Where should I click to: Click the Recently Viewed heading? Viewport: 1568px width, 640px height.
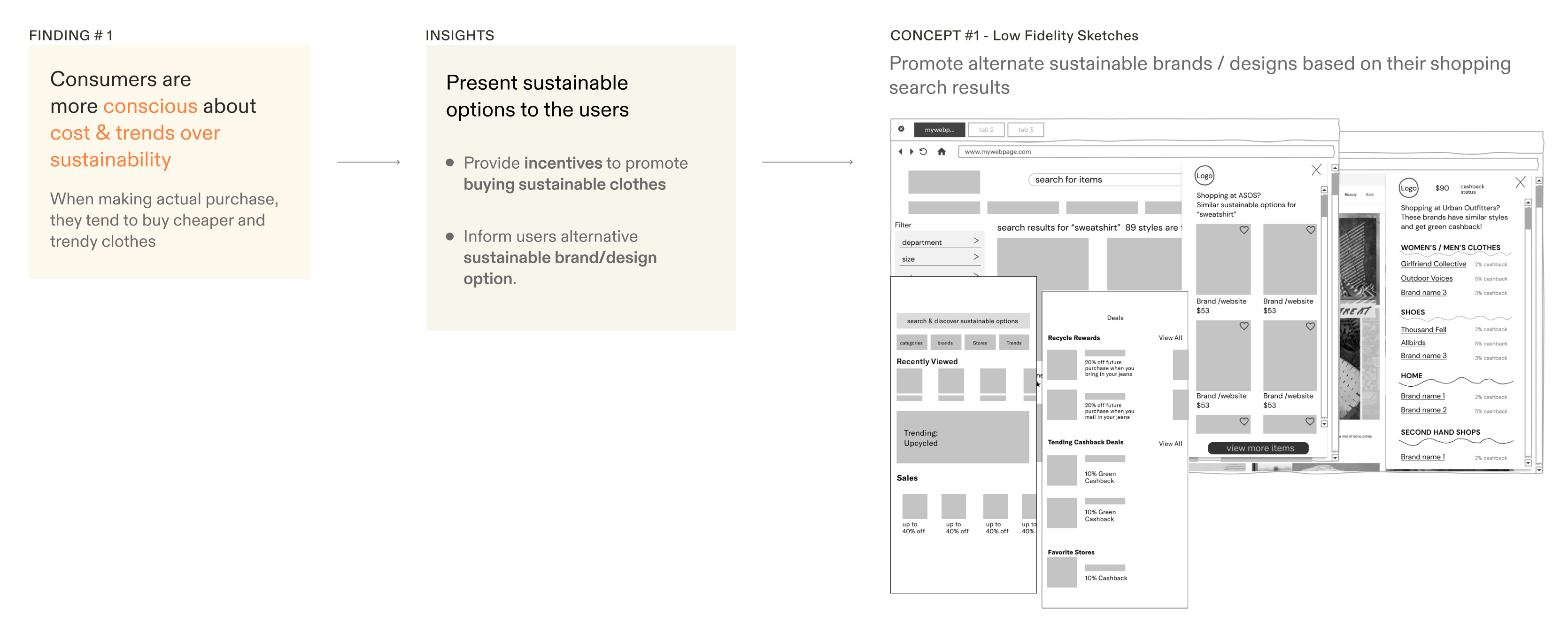point(927,362)
